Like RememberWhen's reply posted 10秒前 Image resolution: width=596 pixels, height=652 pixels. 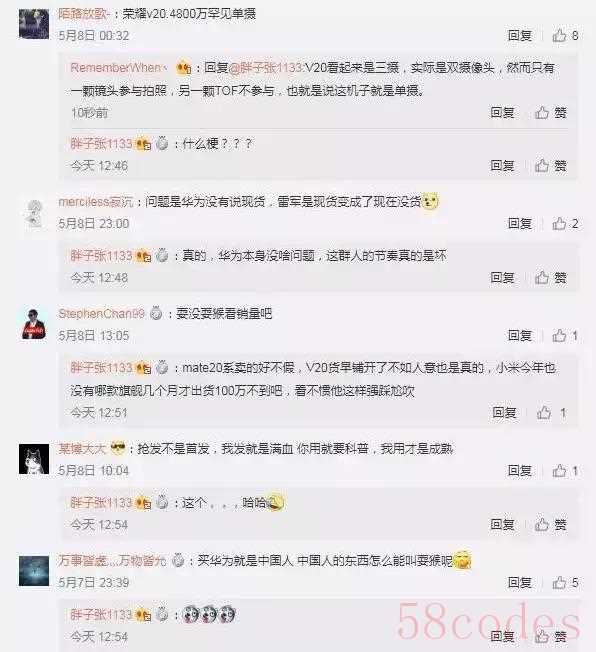tap(551, 113)
